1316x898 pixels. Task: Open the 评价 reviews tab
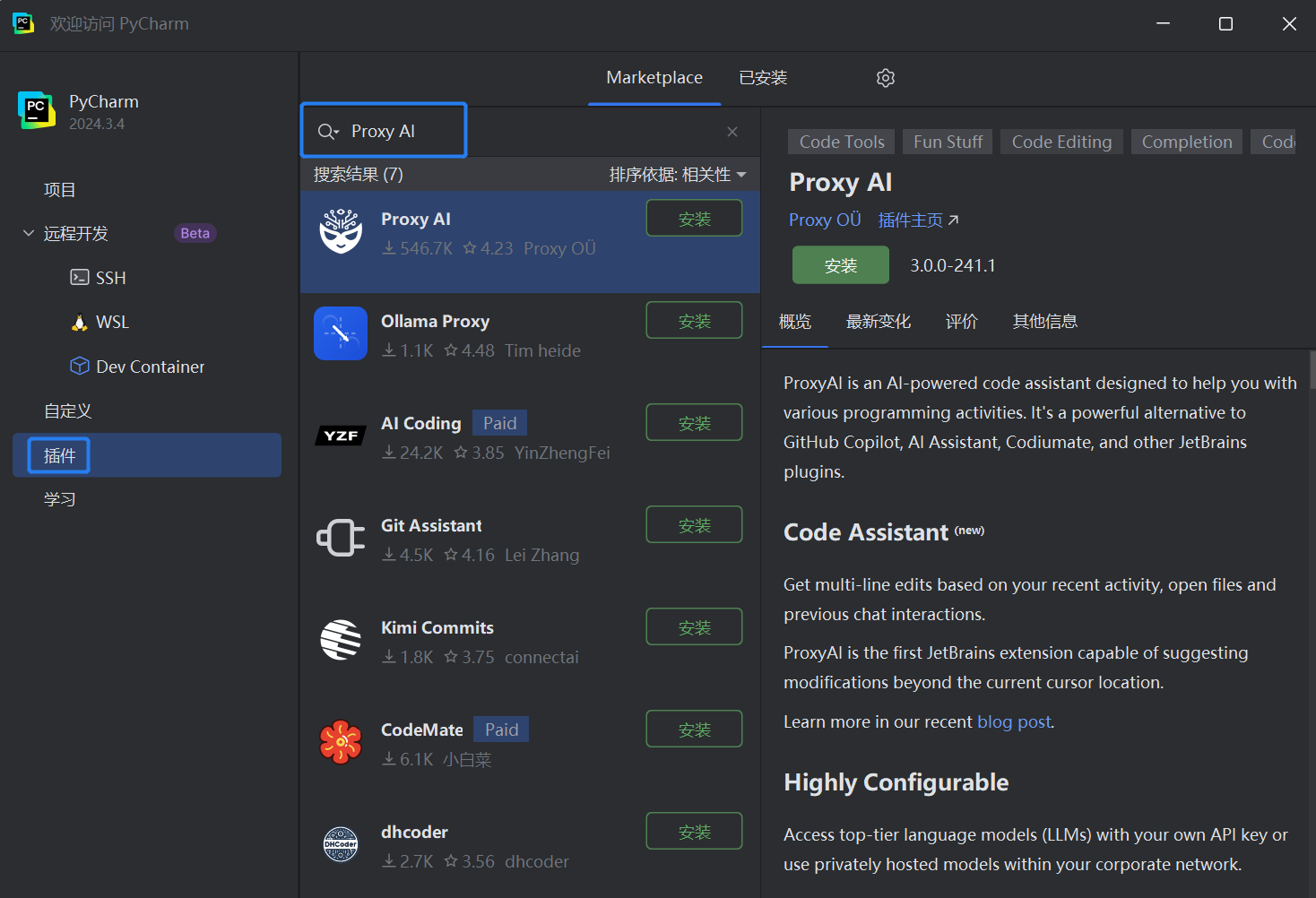pos(961,322)
